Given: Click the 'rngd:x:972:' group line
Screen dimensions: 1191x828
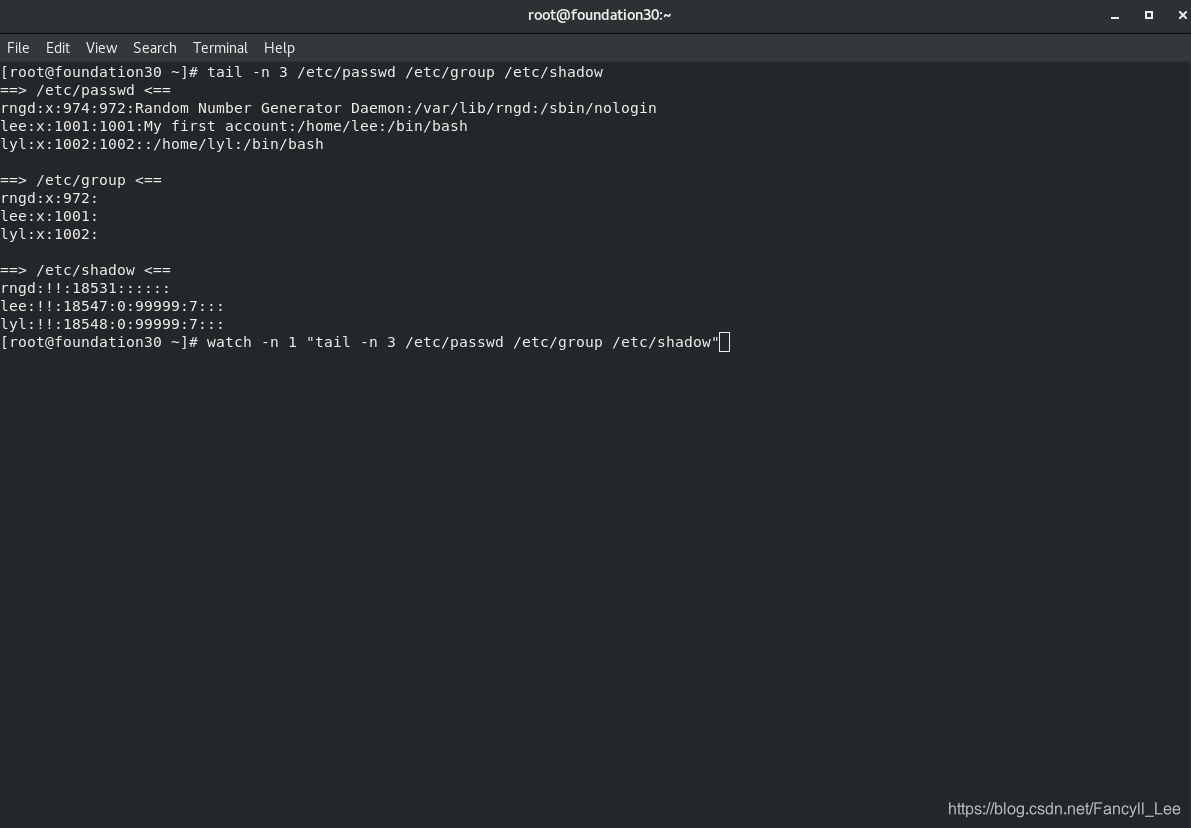Looking at the screenshot, I should (49, 198).
